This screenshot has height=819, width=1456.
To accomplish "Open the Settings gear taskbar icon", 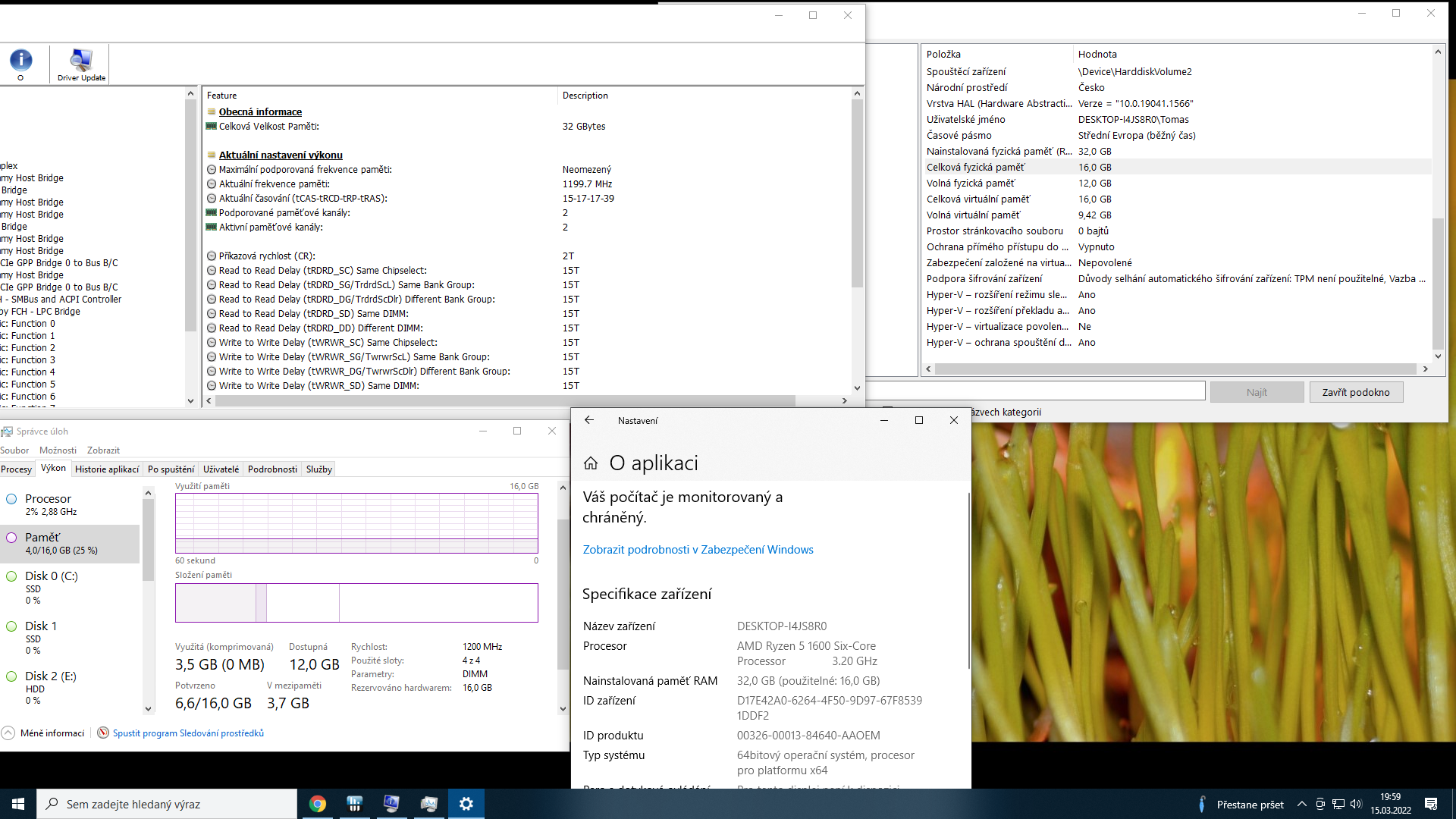I will [x=466, y=804].
